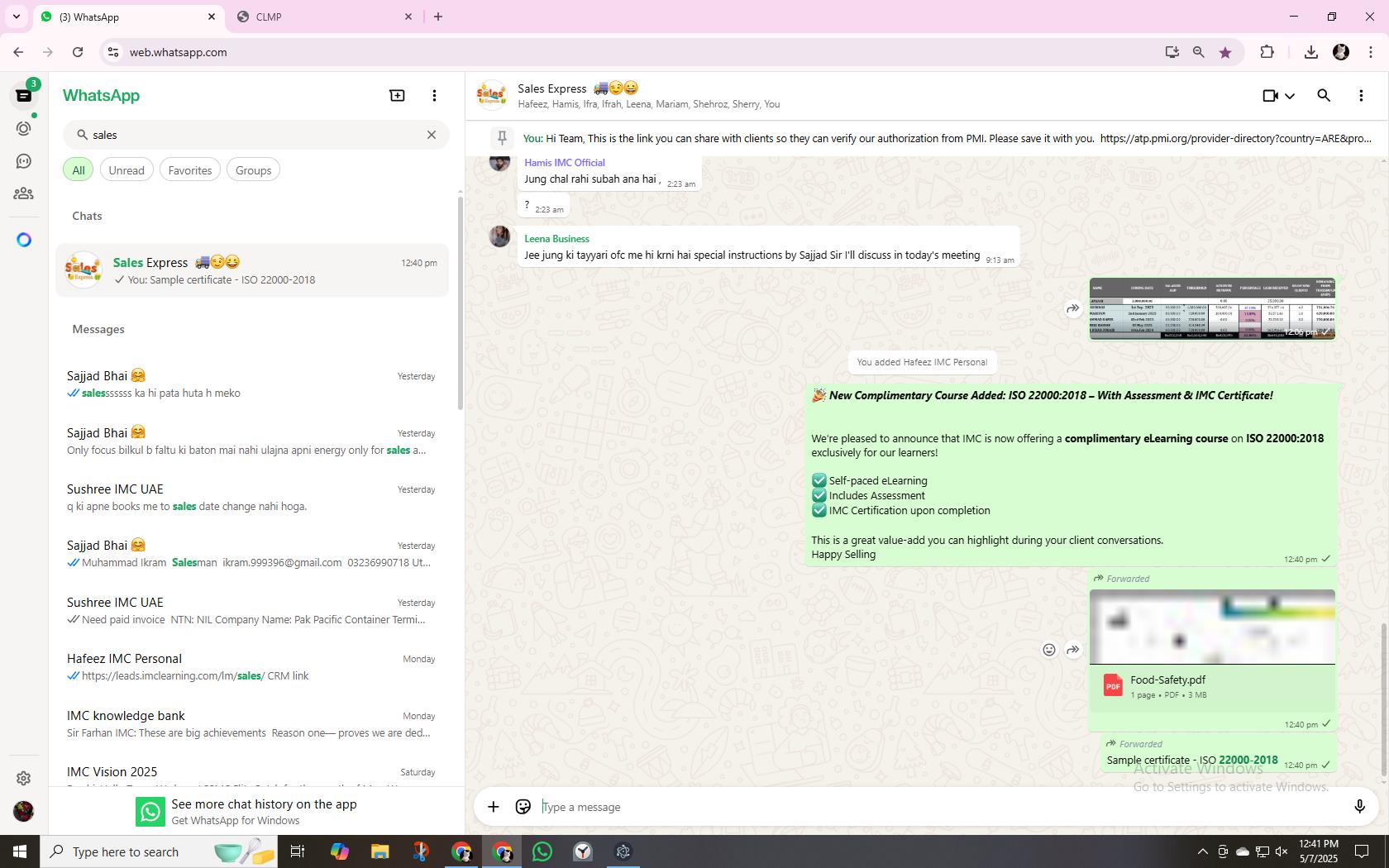The width and height of the screenshot is (1389, 868).
Task: Open the Status icon in the sidebar
Action: pos(24,128)
